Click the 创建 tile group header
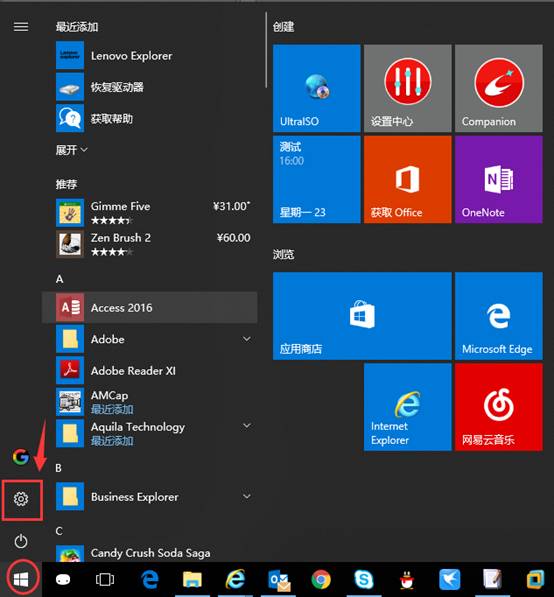The image size is (554, 597). pos(283,27)
